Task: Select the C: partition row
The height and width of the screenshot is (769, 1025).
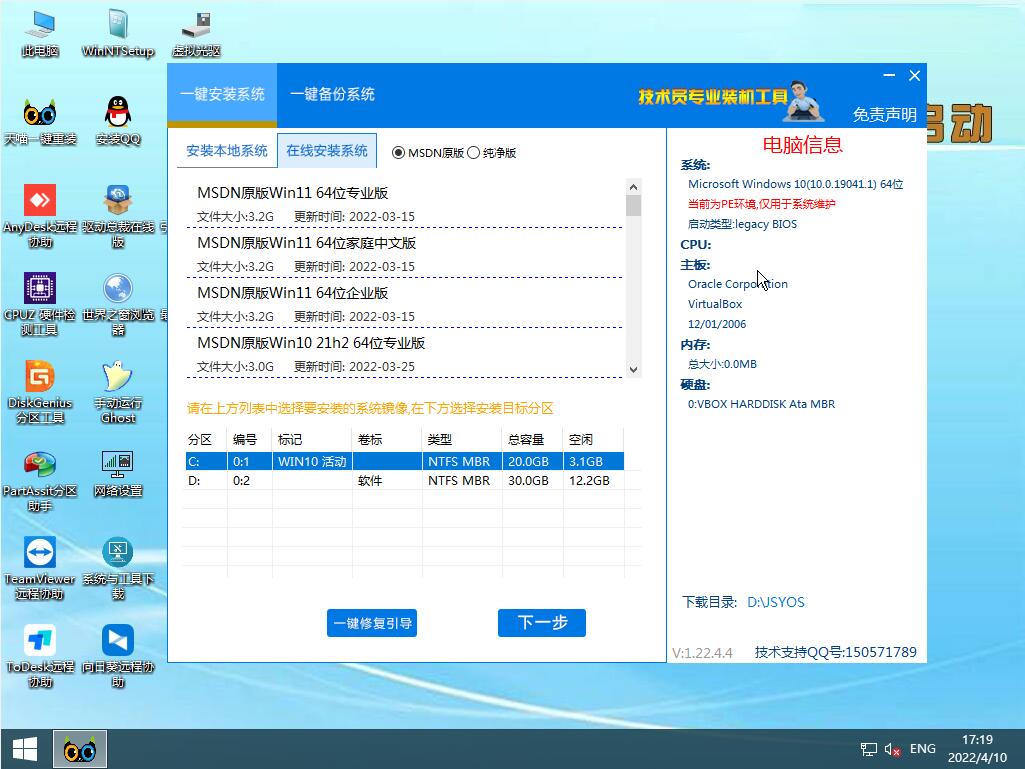Action: pos(404,461)
